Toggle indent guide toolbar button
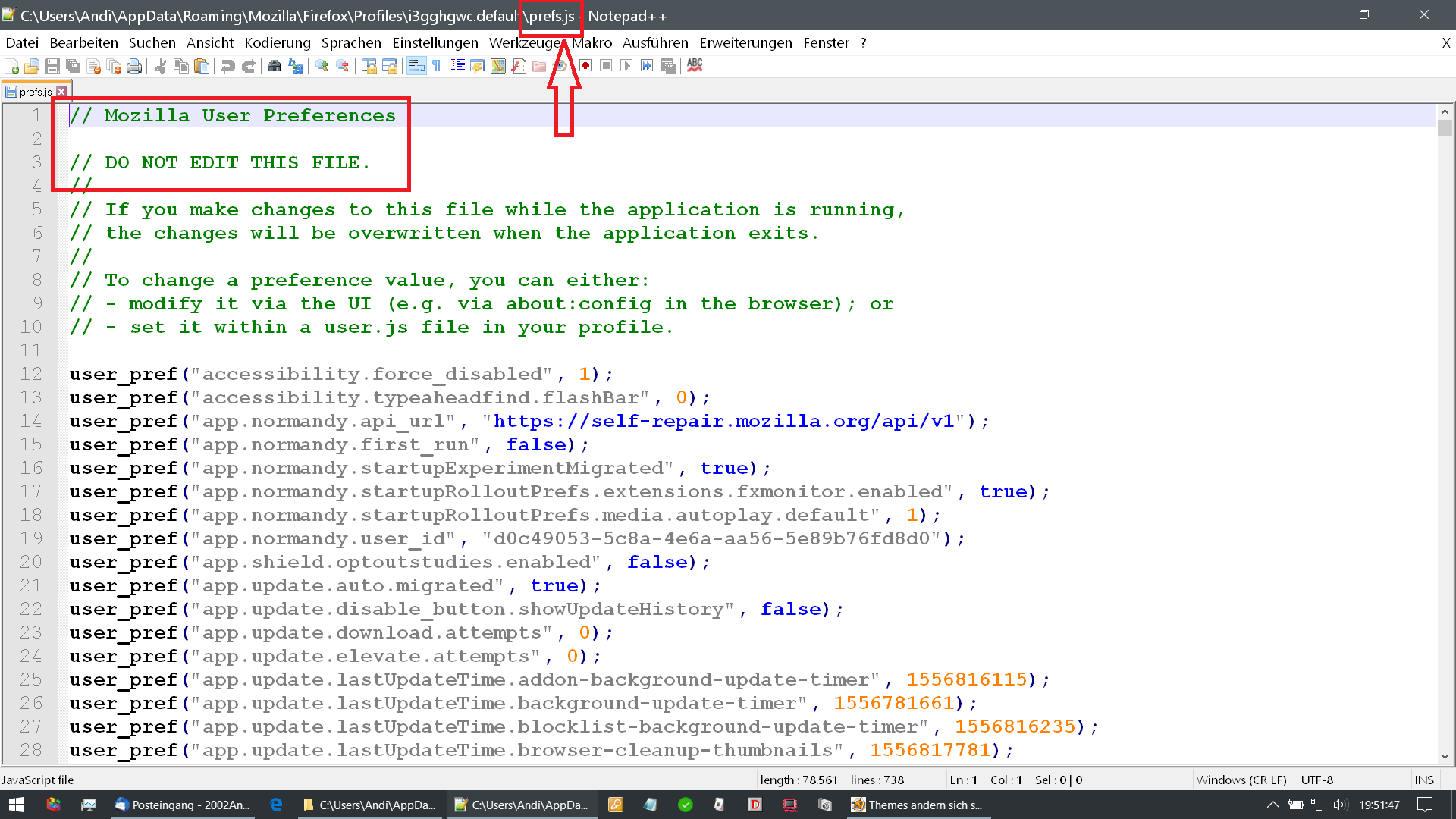Viewport: 1456px width, 819px height. pos(457,67)
